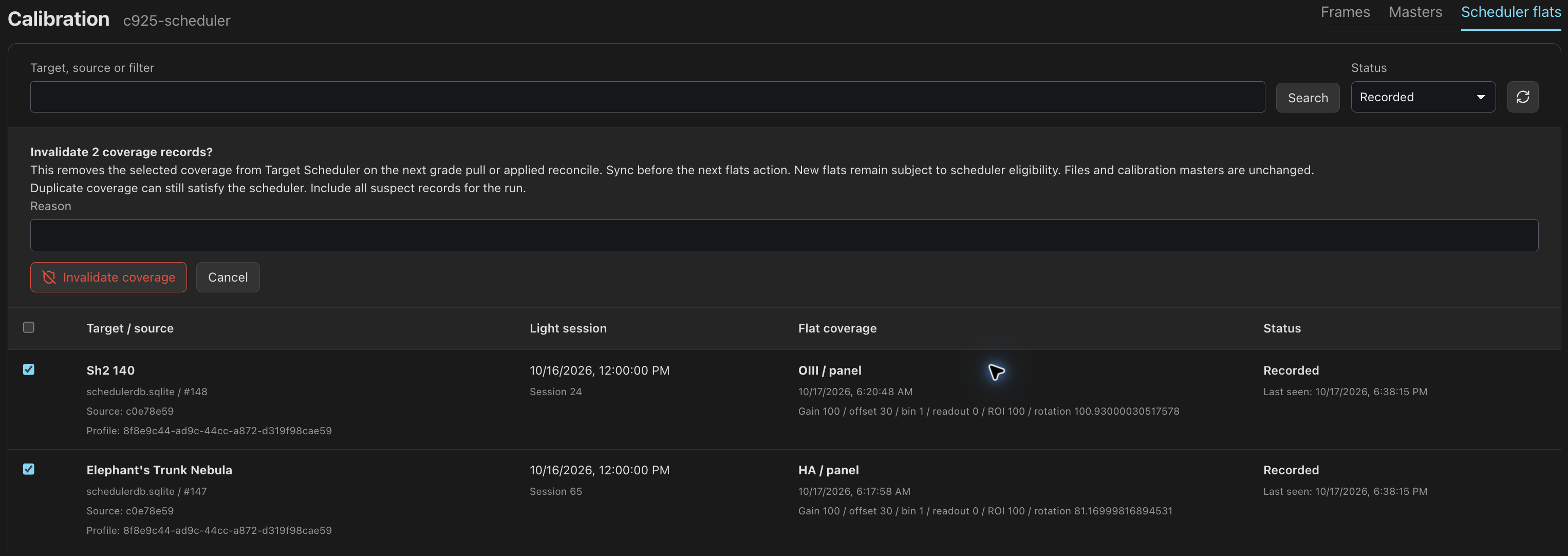
Task: Click schedulerdb.sqlite / #148 text
Action: coord(147,392)
